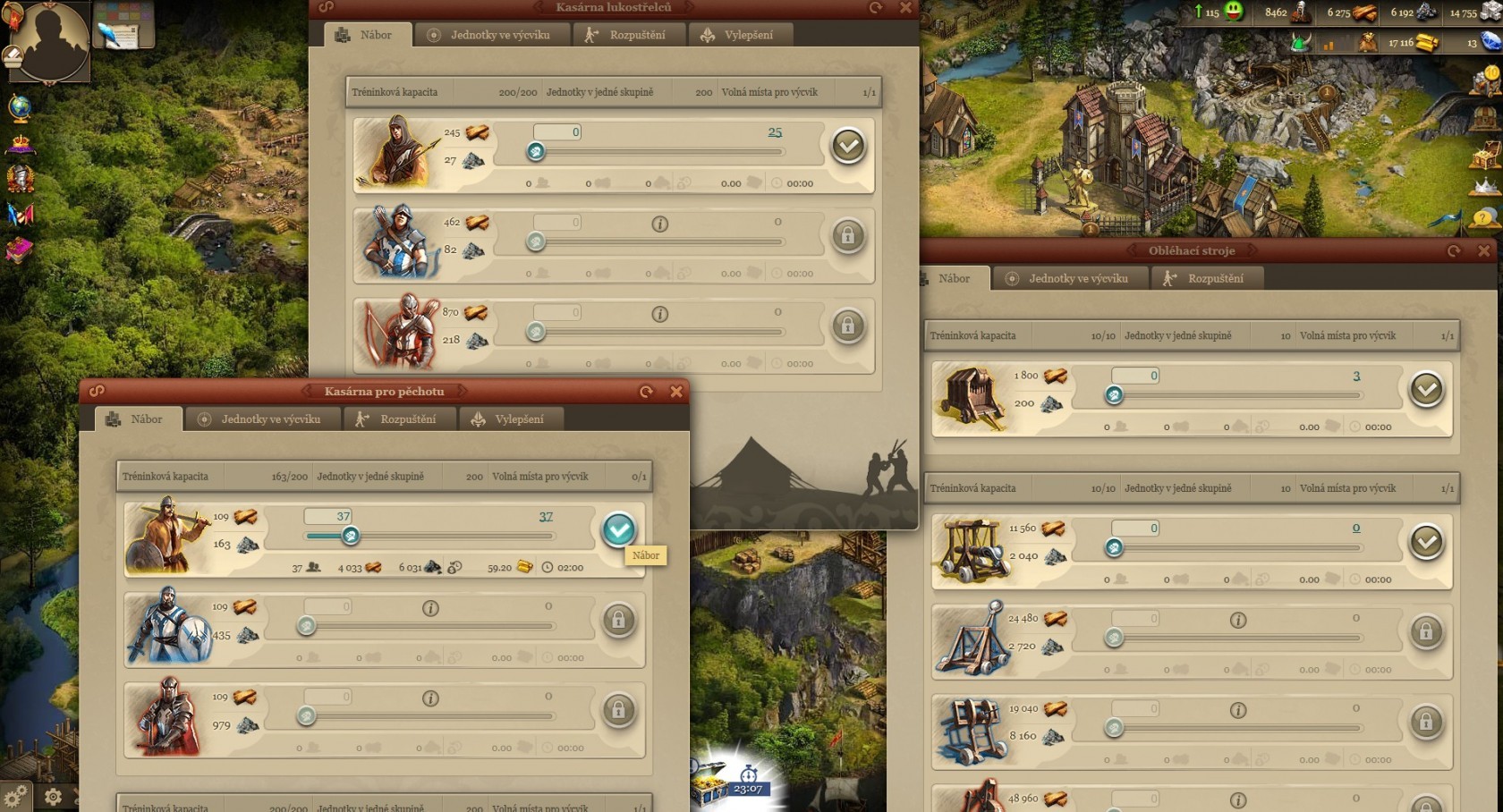Screen dimensions: 1503x812
Task: Confirm siege ram recruitment checkmark
Action: click(x=1426, y=390)
